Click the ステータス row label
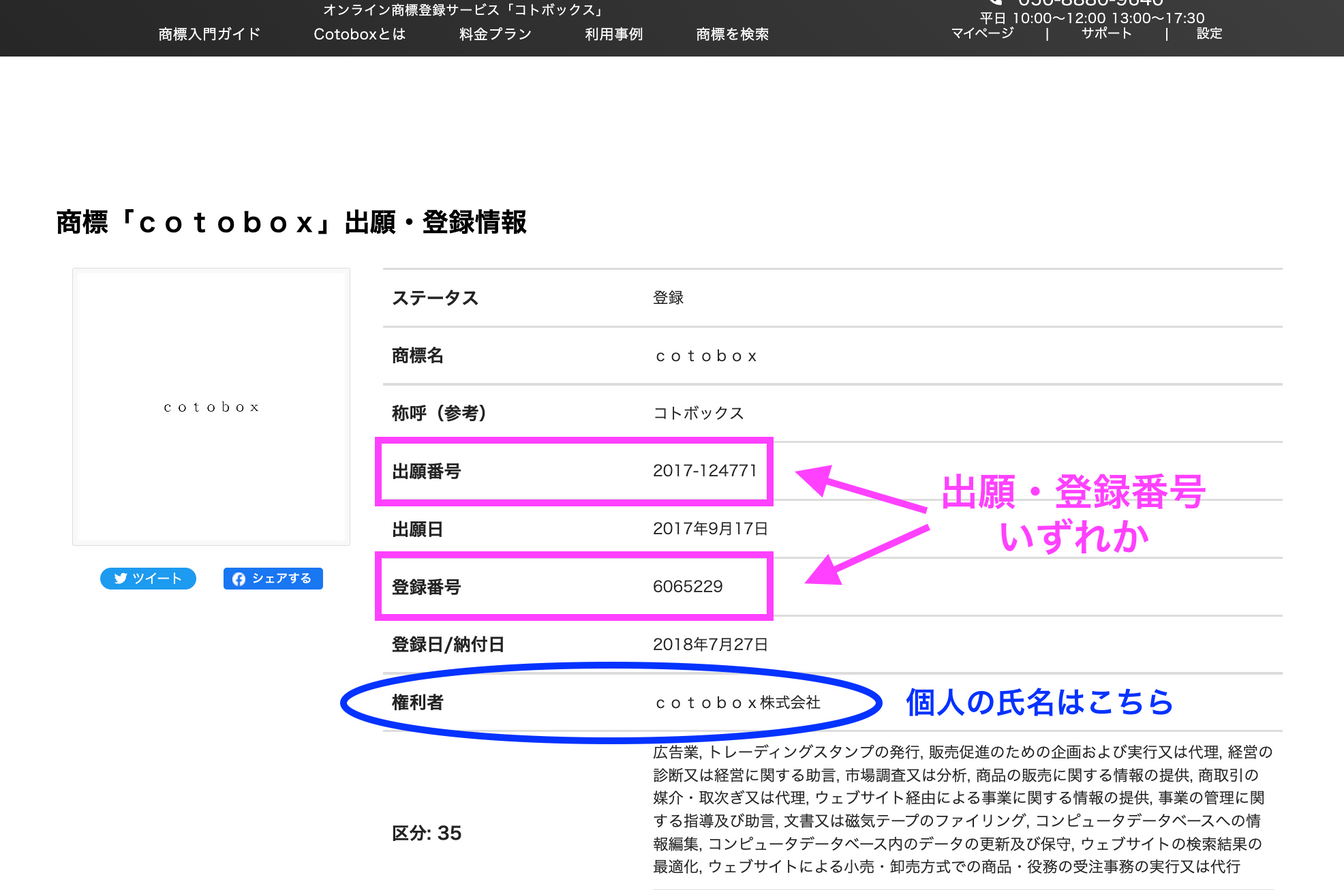 click(435, 297)
